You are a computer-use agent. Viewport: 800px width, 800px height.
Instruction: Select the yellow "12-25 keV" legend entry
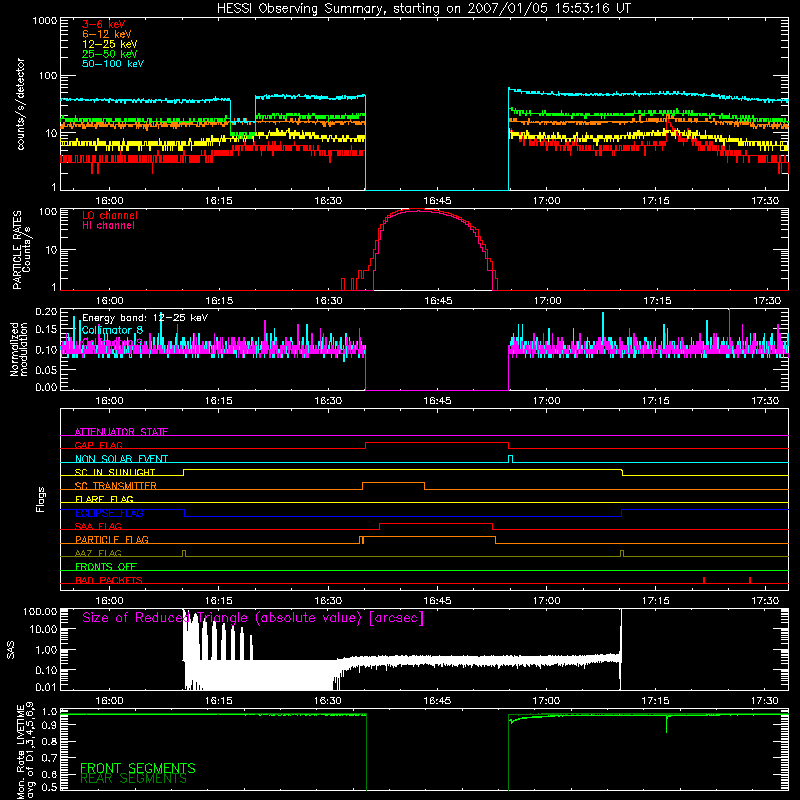(x=109, y=44)
